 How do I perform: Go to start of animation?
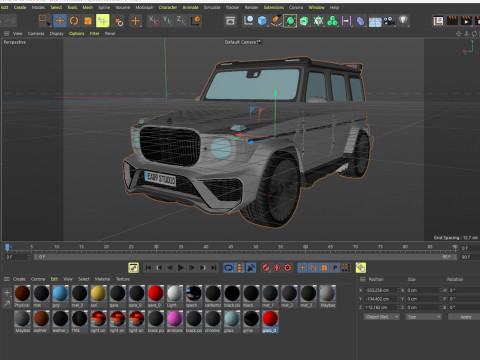pyautogui.click(x=148, y=267)
